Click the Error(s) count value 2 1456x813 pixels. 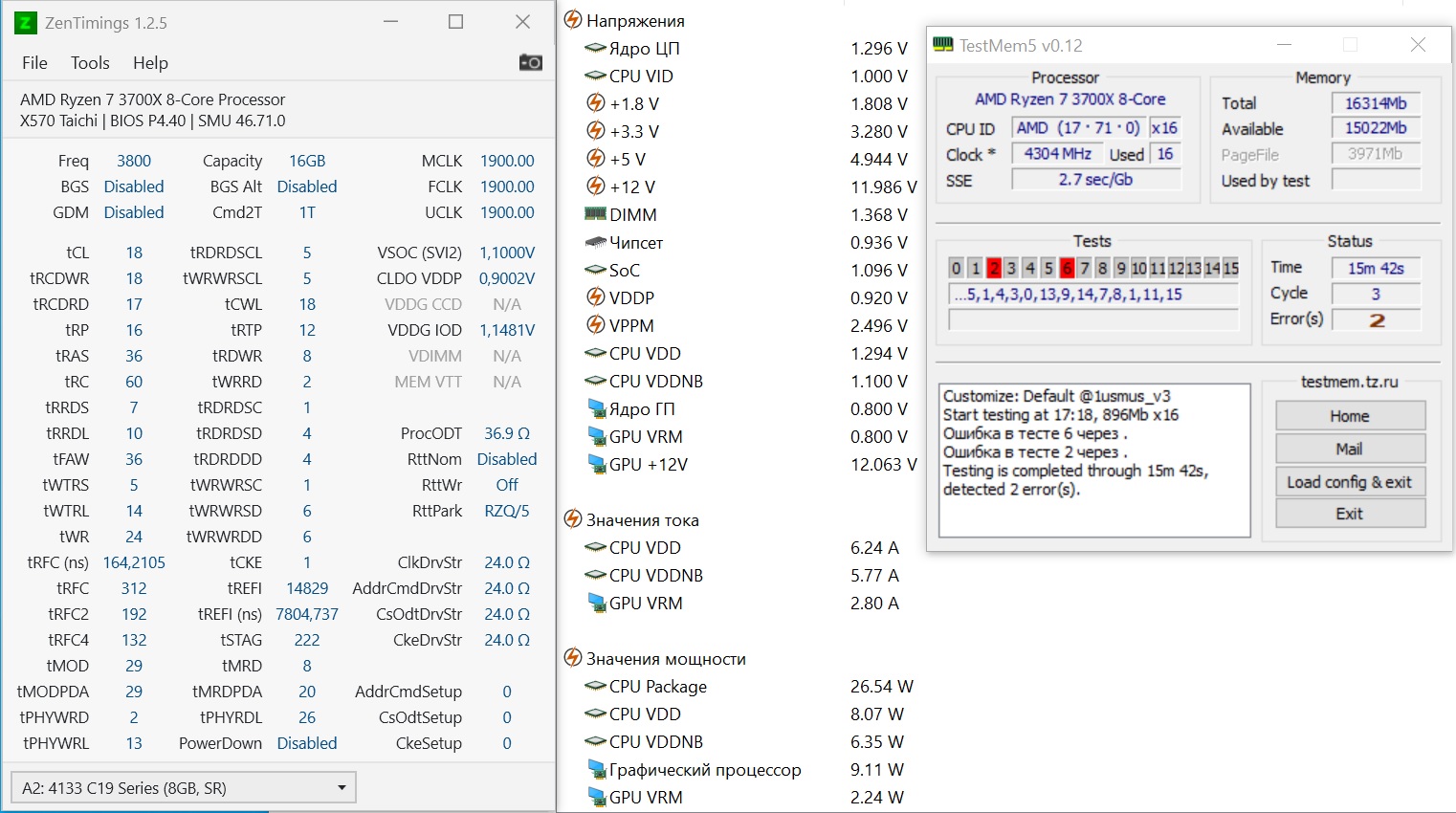point(1376,319)
